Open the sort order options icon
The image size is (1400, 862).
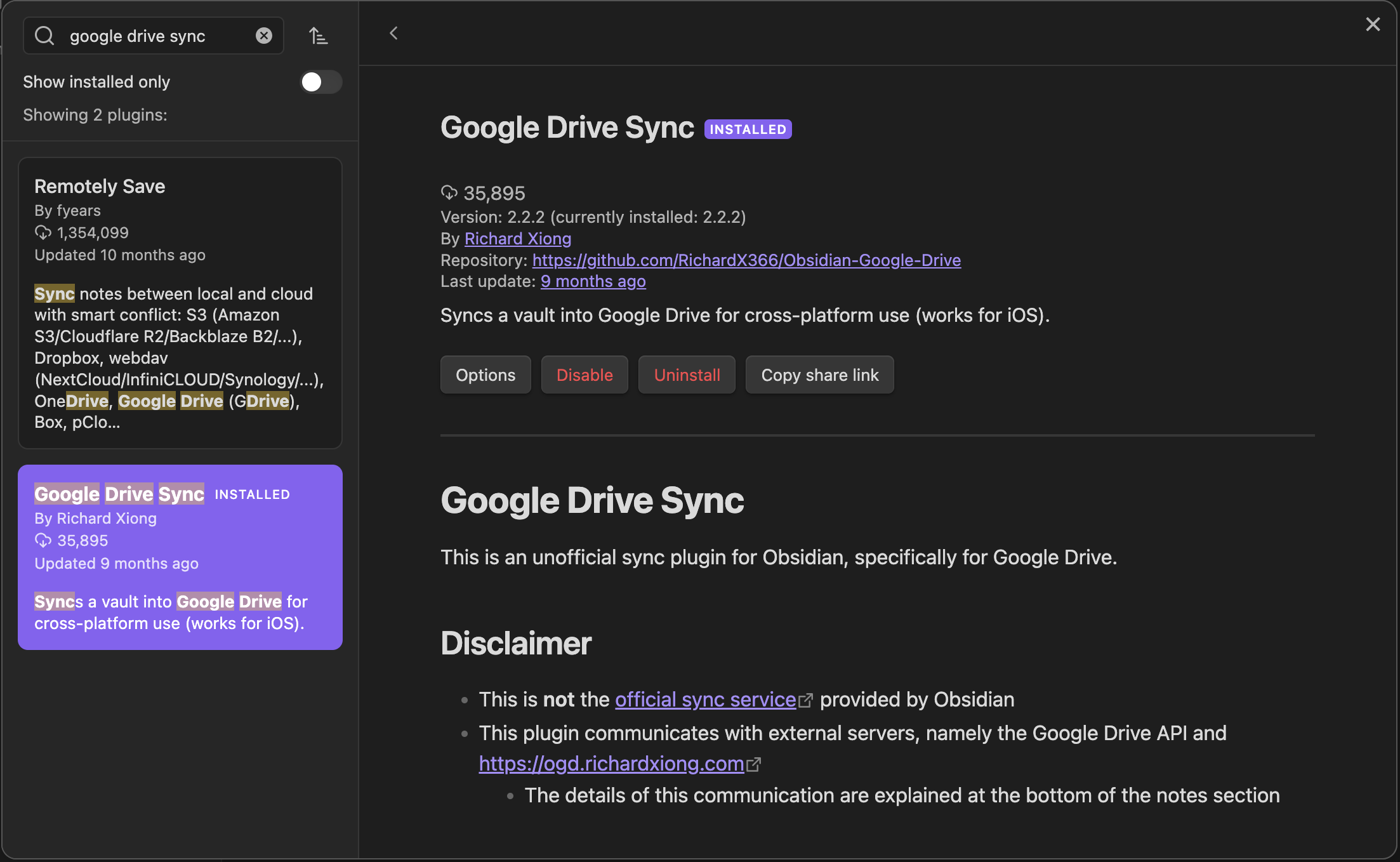tap(318, 36)
